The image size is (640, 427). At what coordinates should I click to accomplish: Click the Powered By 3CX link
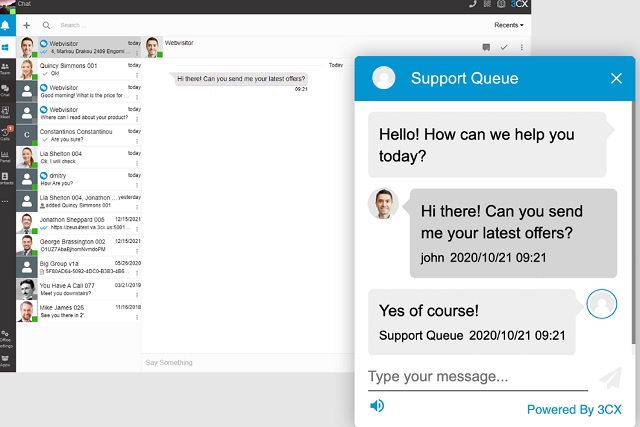574,409
